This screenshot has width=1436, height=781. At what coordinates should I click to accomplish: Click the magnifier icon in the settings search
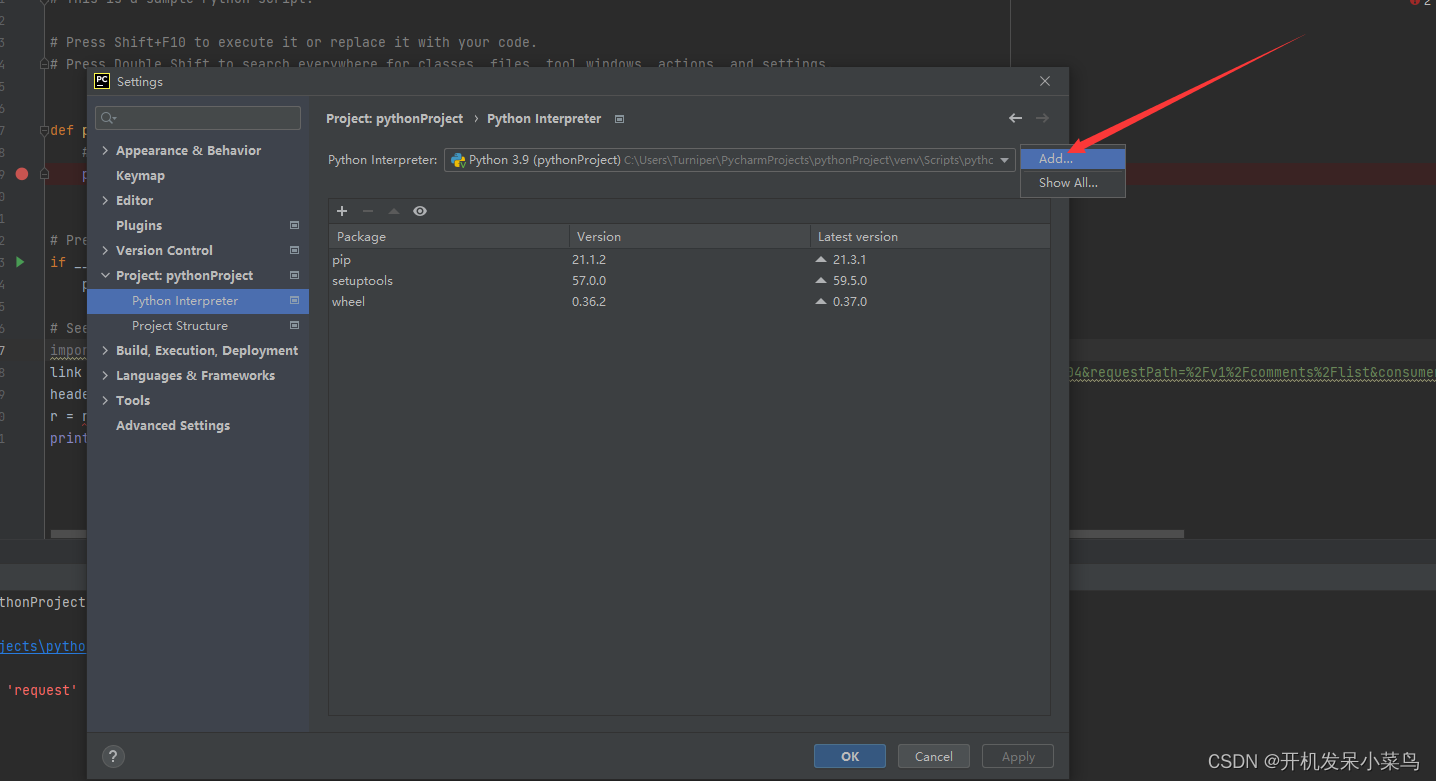pyautogui.click(x=109, y=118)
